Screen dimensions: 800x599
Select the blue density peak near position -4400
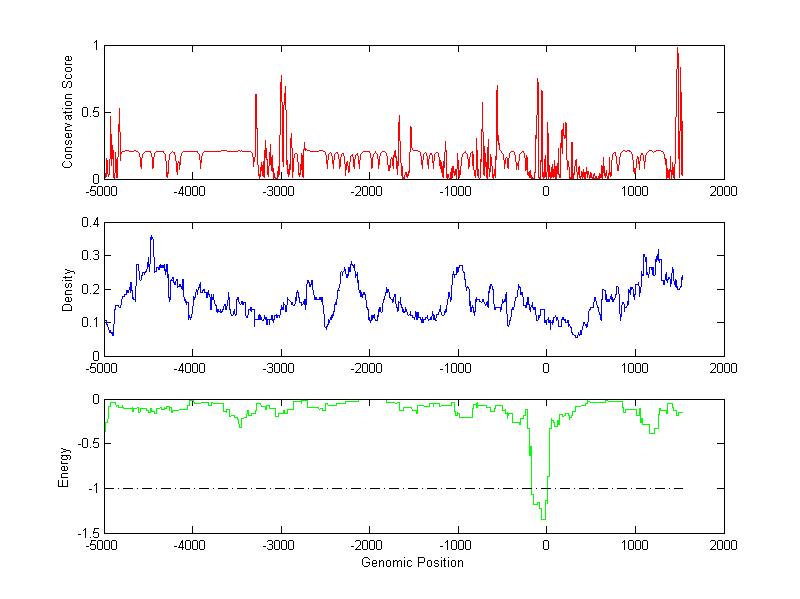pos(151,238)
